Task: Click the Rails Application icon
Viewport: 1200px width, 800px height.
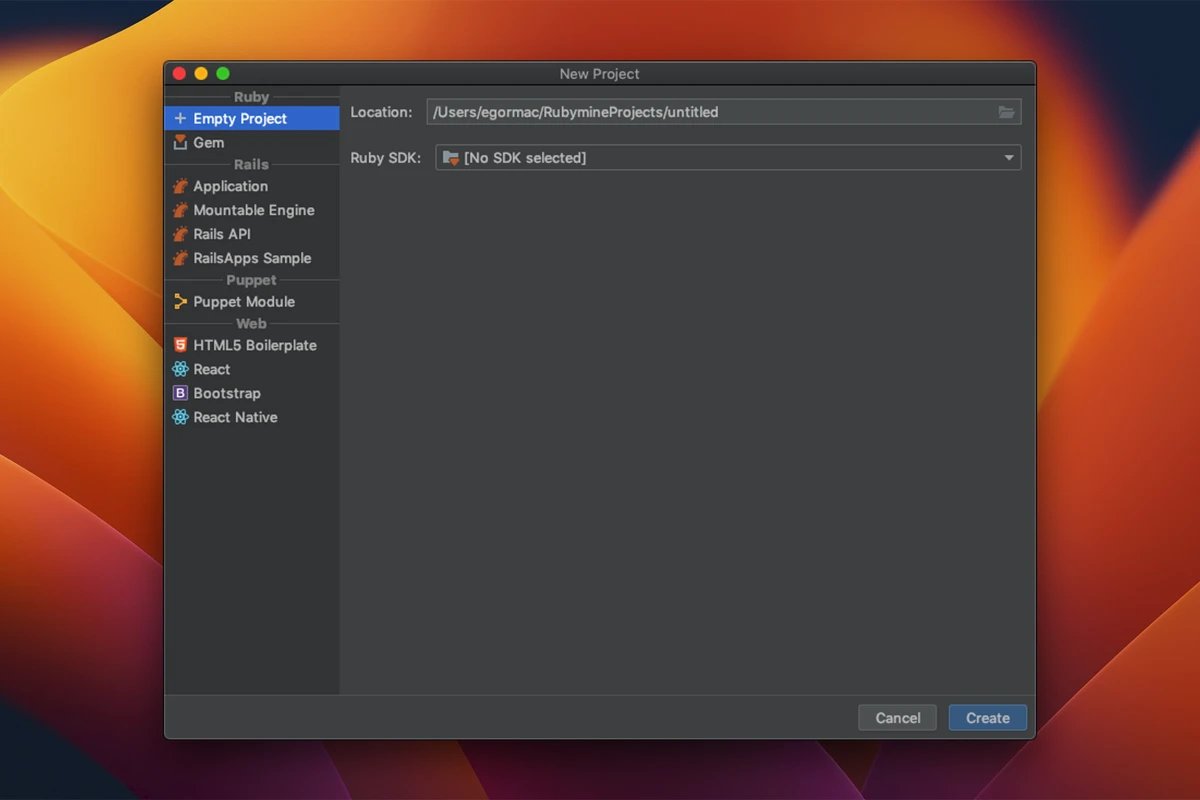Action: (x=180, y=187)
